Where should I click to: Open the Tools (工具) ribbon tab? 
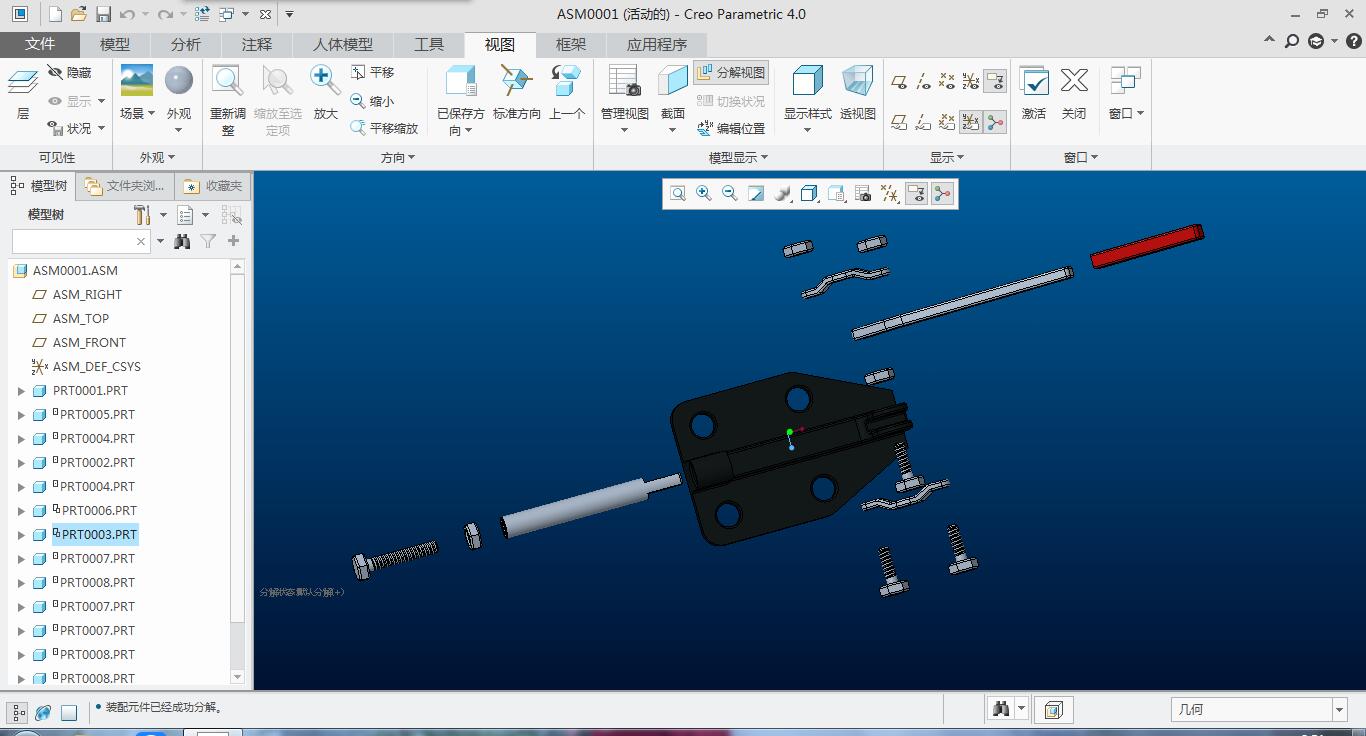[x=429, y=45]
